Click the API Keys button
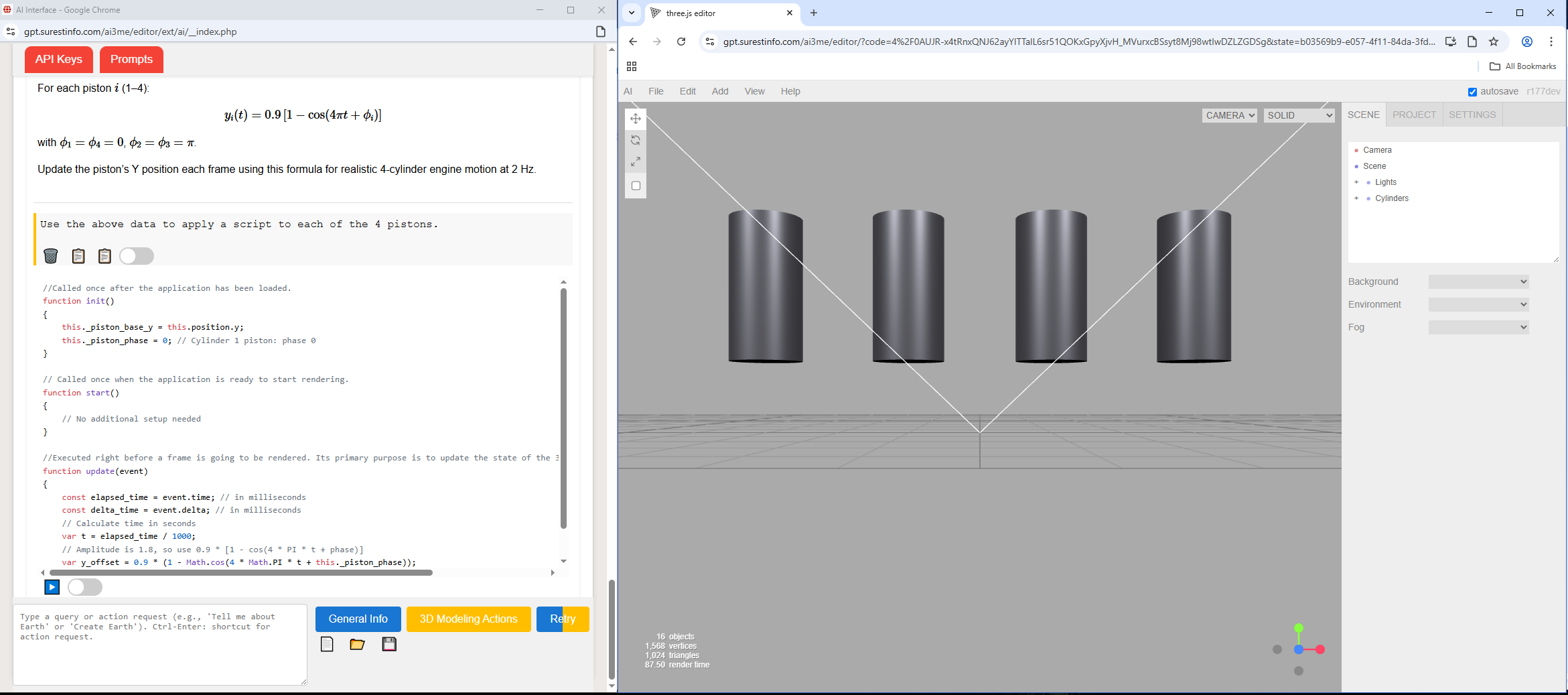1568x695 pixels. coord(59,59)
